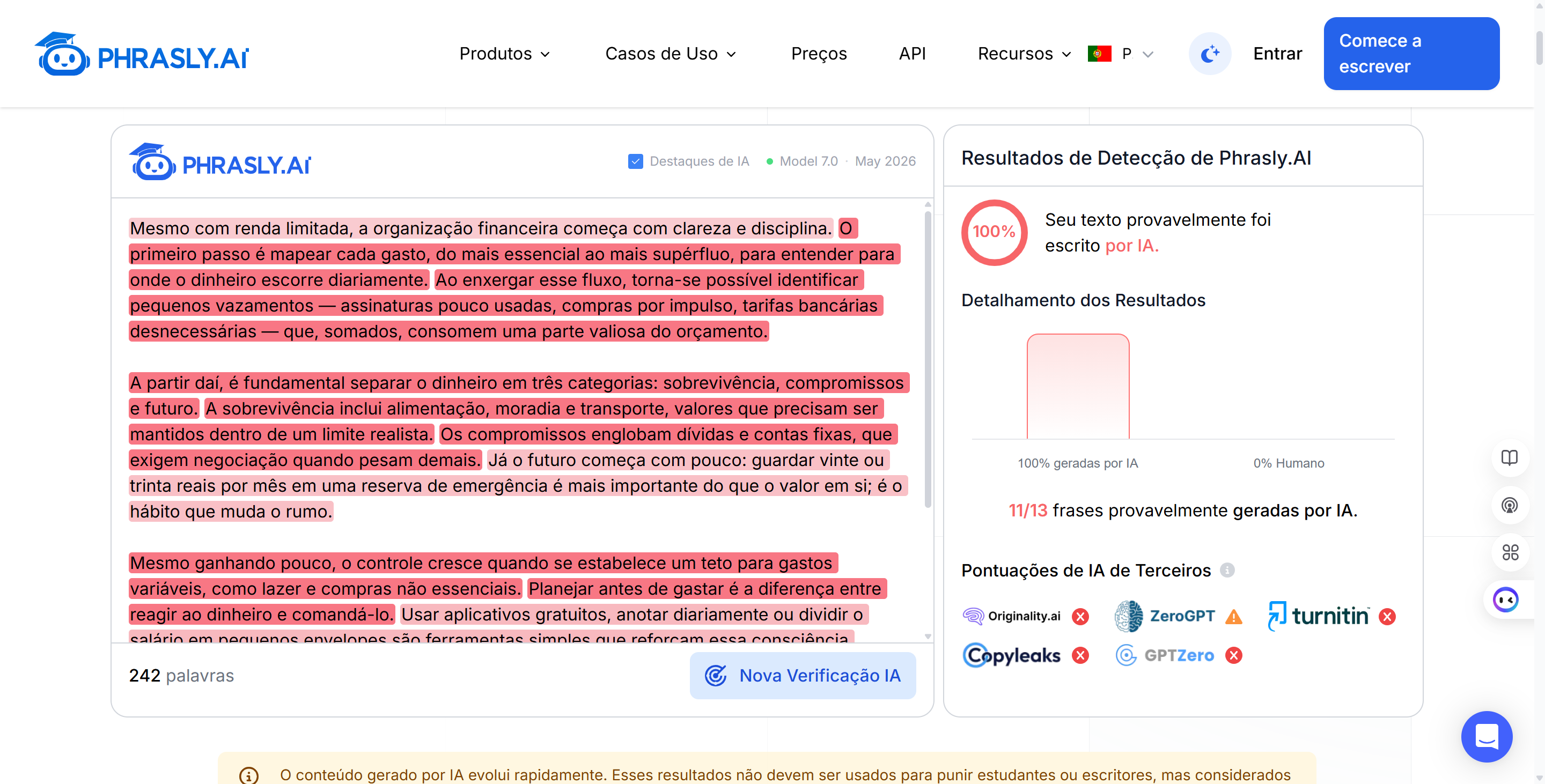
Task: Open the Produtos dropdown menu
Action: click(x=504, y=54)
